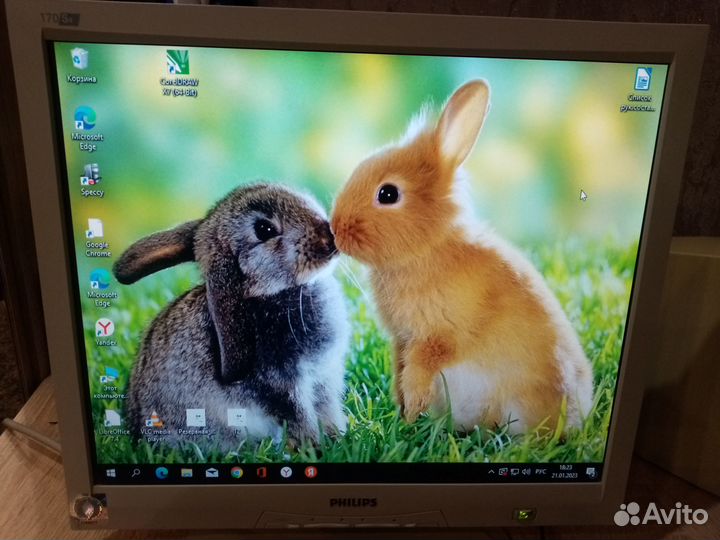Open the Windows Start menu
This screenshot has height=540, width=720.
(x=111, y=472)
